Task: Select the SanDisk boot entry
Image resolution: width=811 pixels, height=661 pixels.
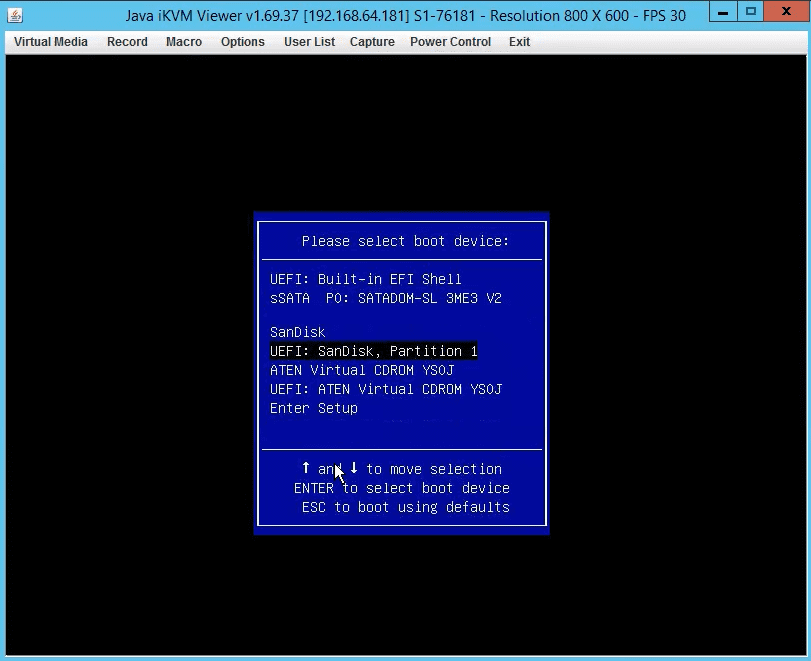Action: (297, 331)
